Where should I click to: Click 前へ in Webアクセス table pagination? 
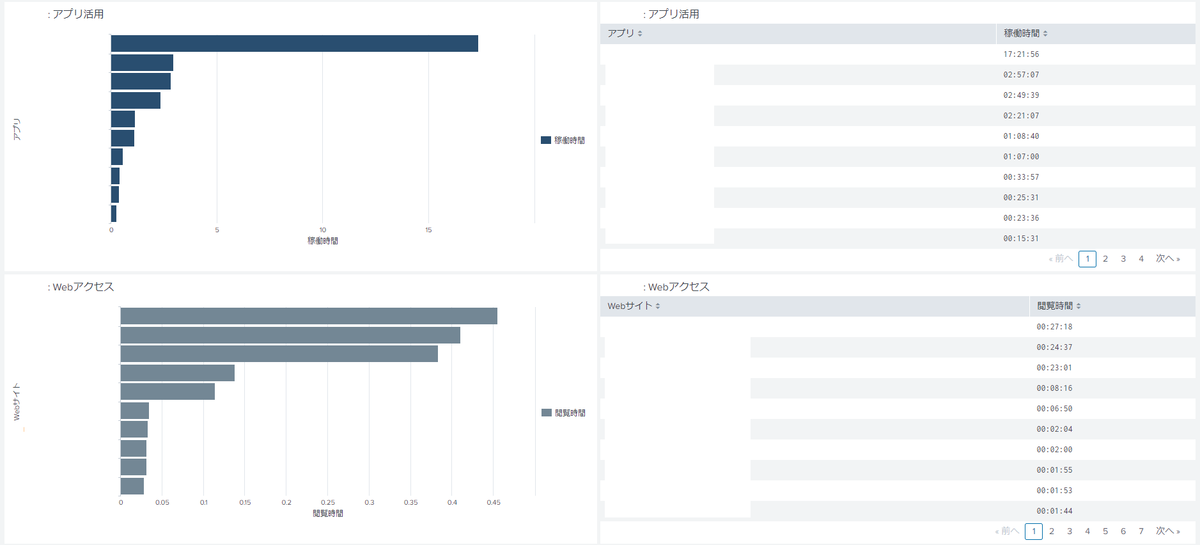(1008, 531)
